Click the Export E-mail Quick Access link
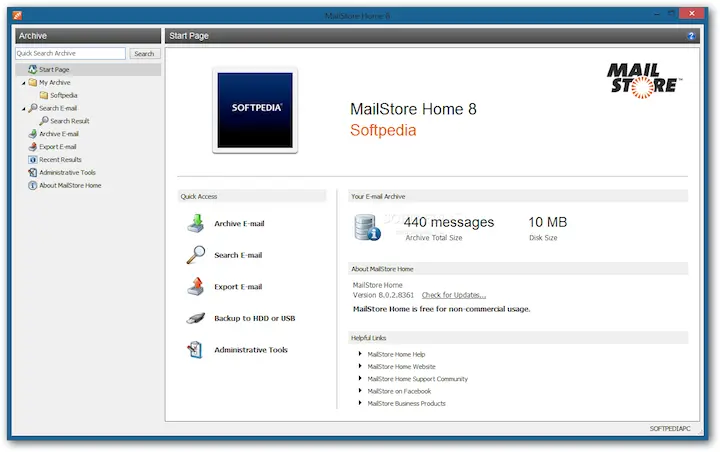The height and width of the screenshot is (452, 720). 238,287
